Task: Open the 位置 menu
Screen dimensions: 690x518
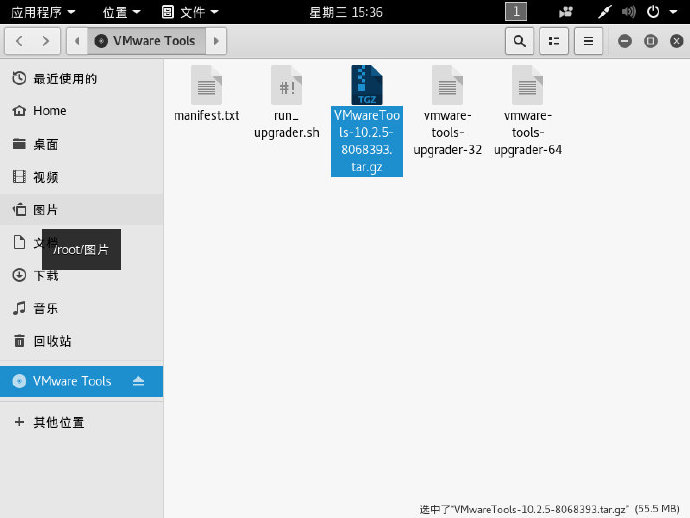Action: tap(121, 12)
